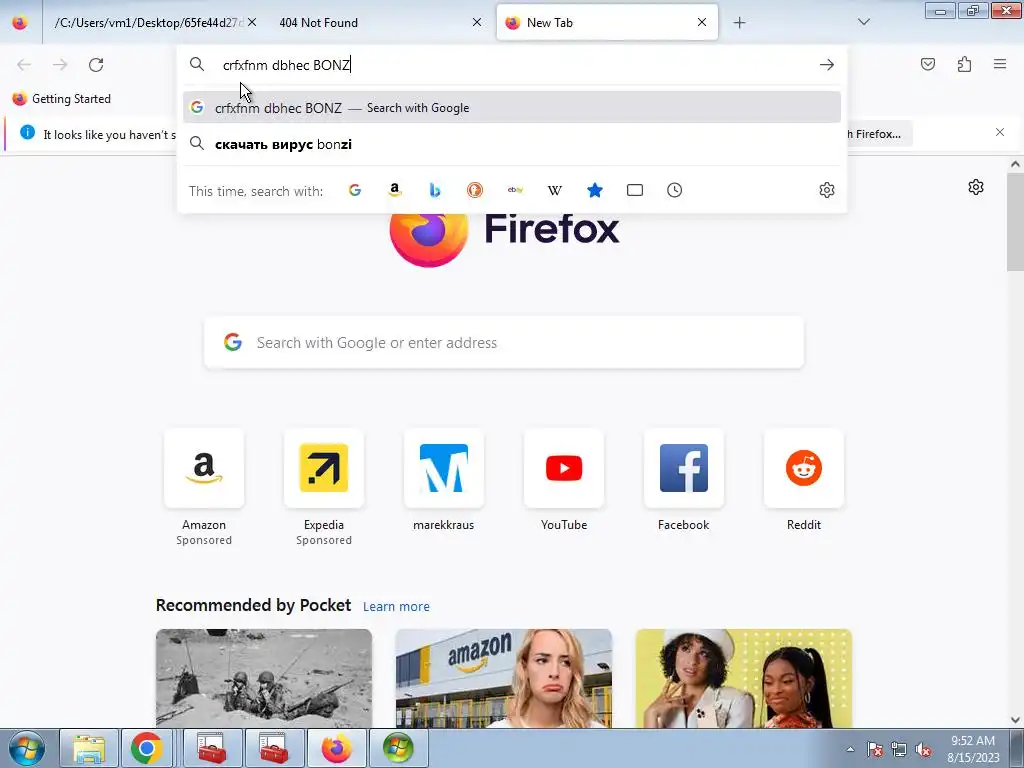Open the Extensions puzzle icon
This screenshot has width=1024, height=768.
964,64
